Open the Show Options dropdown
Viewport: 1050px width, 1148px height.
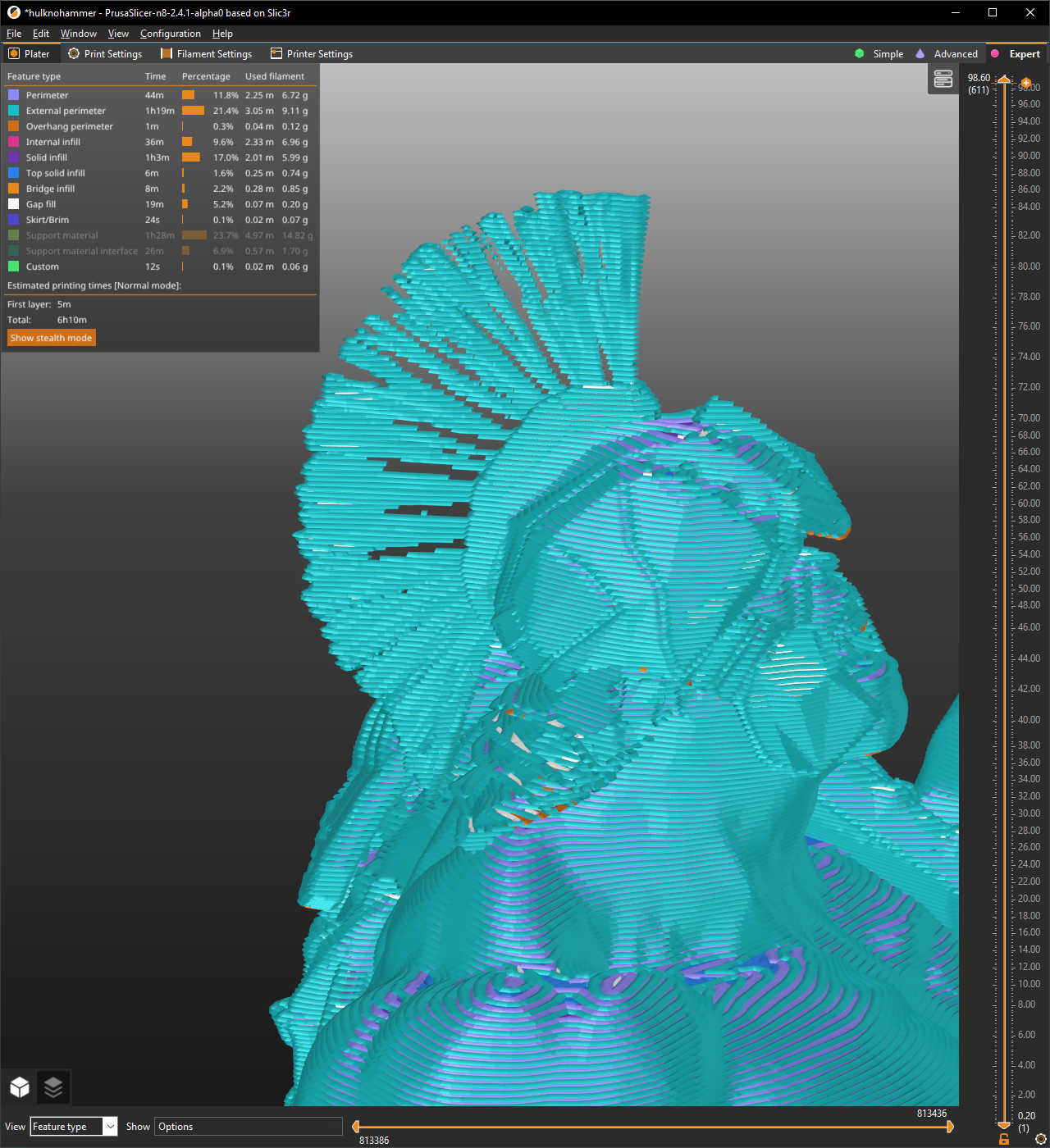tap(249, 1127)
